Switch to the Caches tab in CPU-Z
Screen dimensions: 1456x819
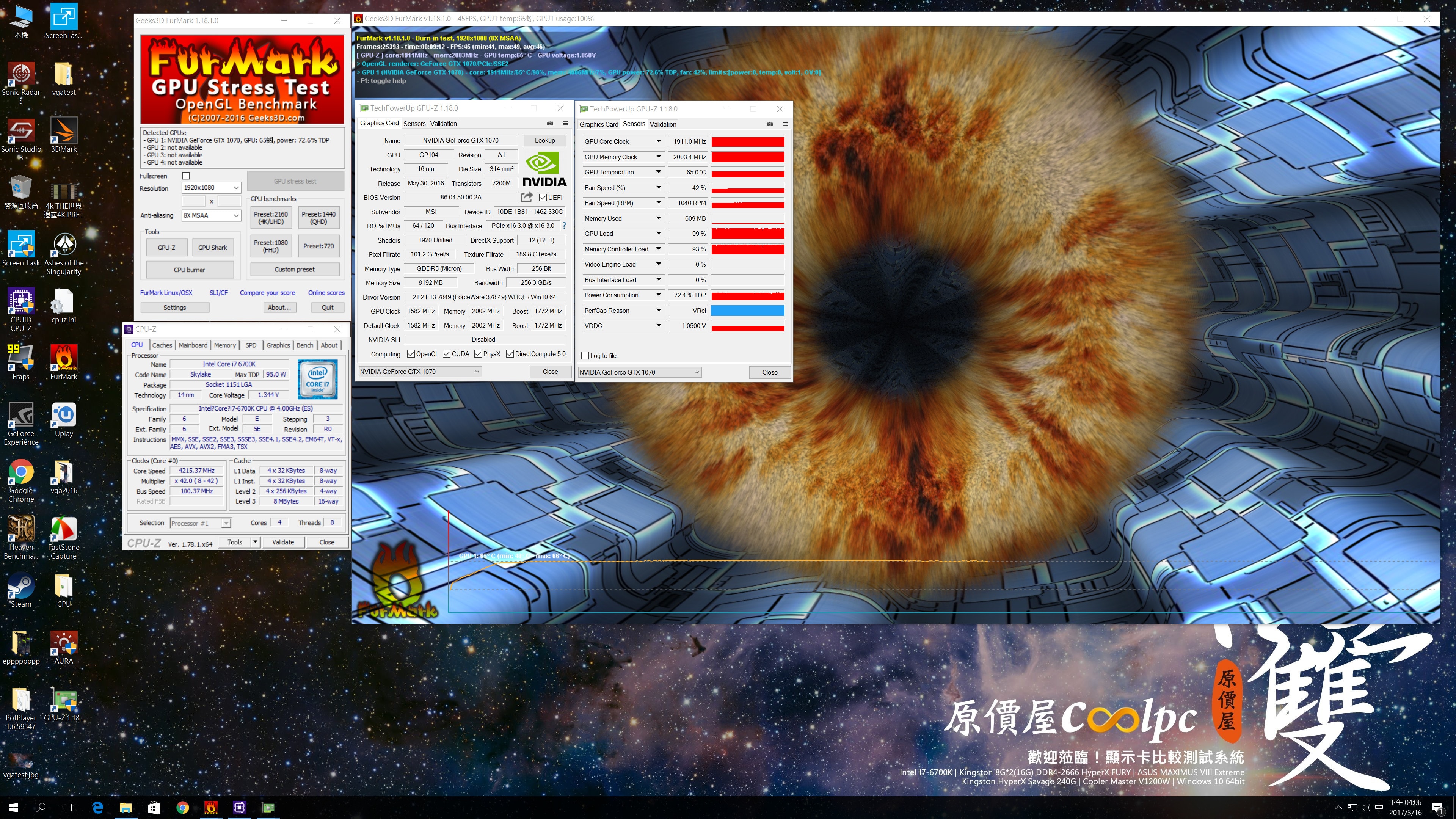162,345
